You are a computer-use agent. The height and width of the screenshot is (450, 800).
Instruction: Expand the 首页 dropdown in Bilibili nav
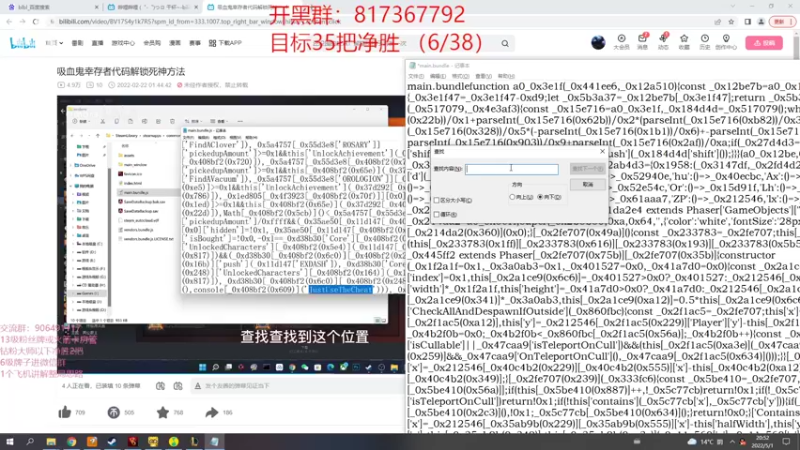[54, 43]
